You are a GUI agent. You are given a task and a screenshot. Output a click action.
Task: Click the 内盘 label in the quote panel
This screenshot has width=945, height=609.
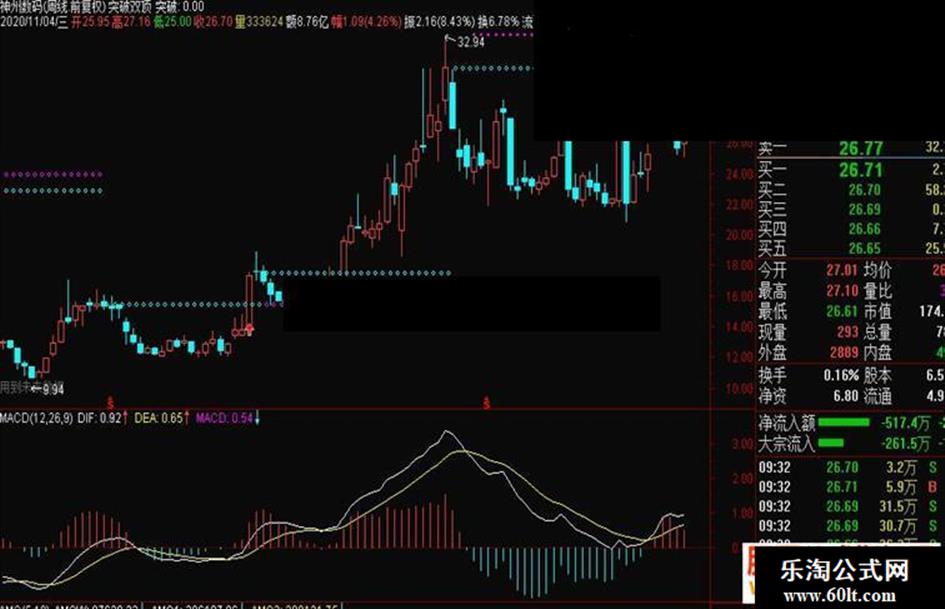878,352
